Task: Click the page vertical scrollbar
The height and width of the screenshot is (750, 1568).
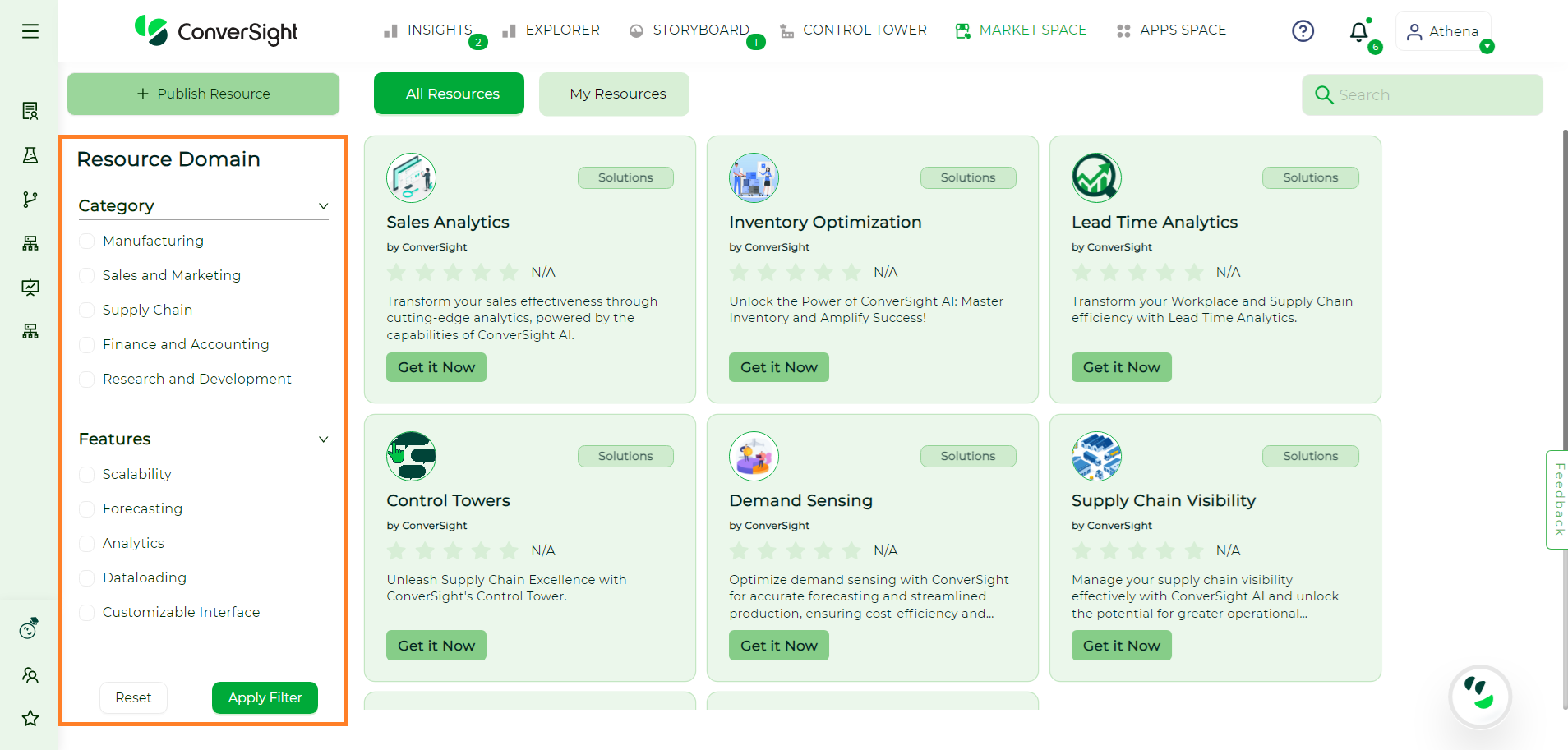Action: pos(1565,419)
